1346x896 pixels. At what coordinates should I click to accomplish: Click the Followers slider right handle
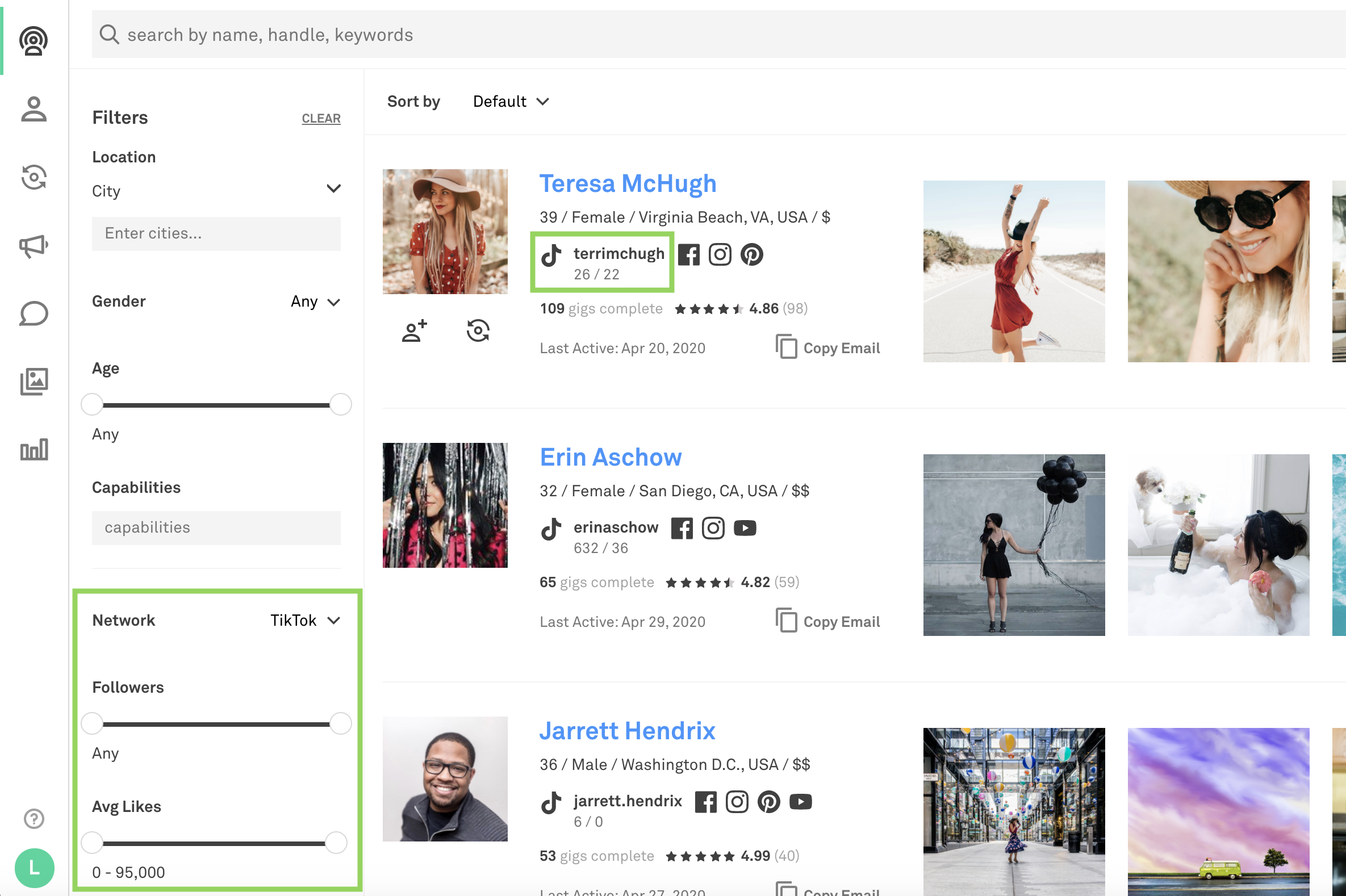(x=341, y=723)
